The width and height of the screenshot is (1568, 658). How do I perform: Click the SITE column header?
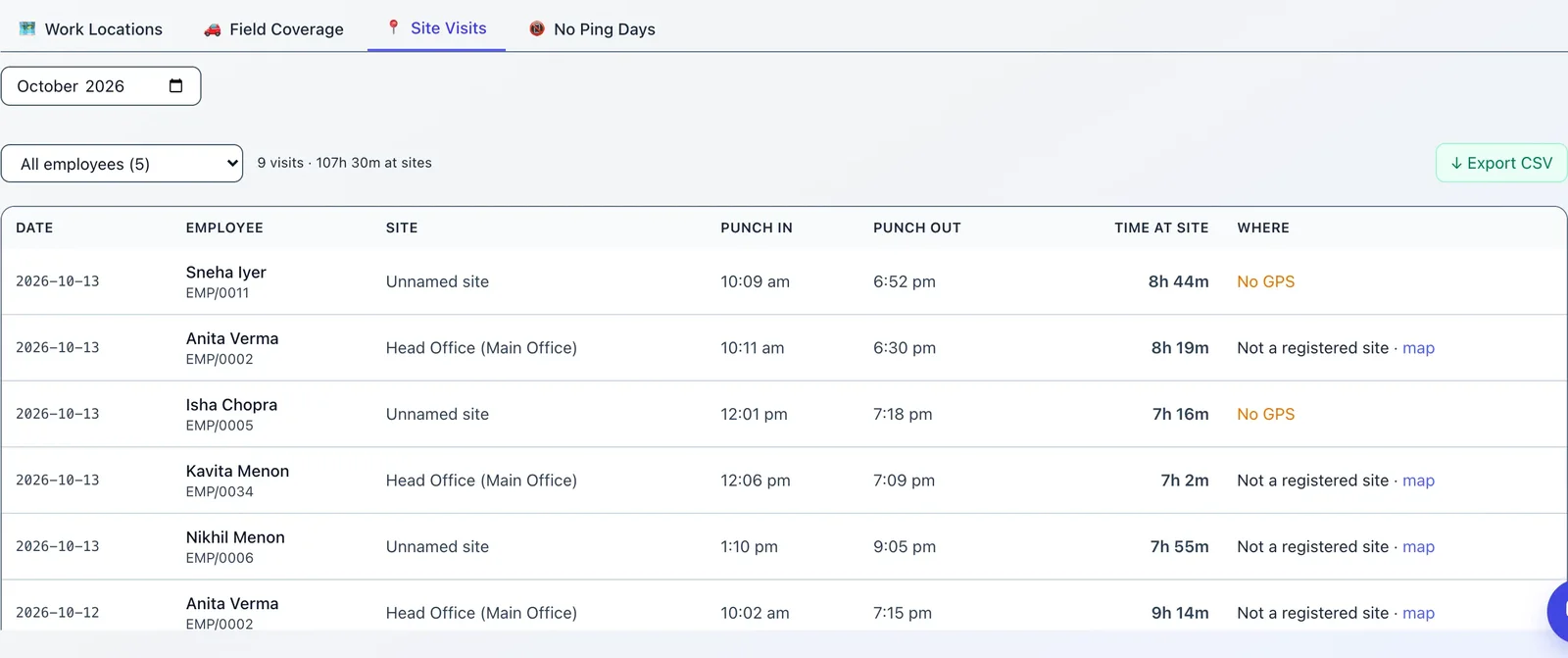coord(402,228)
